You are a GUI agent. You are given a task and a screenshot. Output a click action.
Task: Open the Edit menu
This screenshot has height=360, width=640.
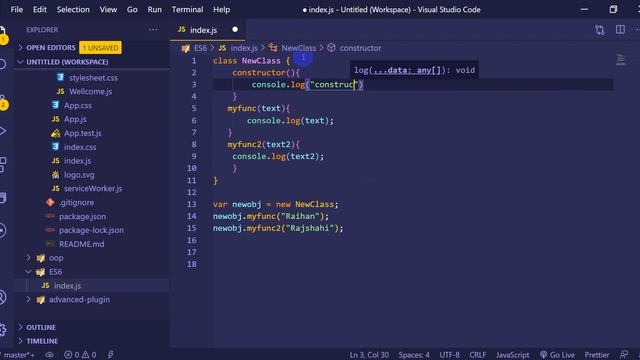(x=40, y=9)
